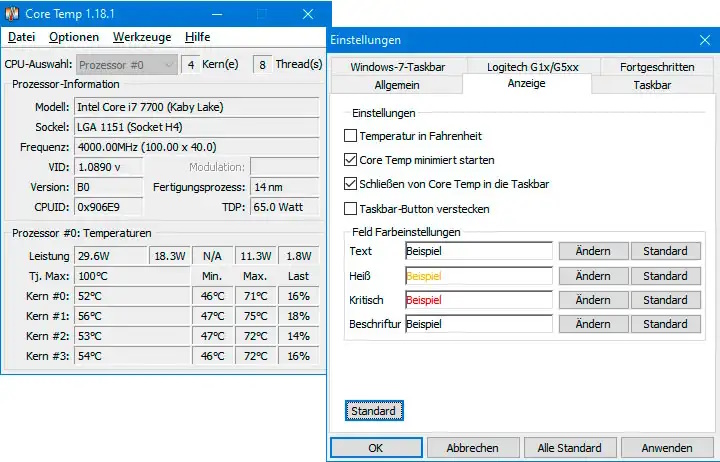This screenshot has width=720, height=462.
Task: Reset Heiß color with its Standard button
Action: tap(665, 276)
